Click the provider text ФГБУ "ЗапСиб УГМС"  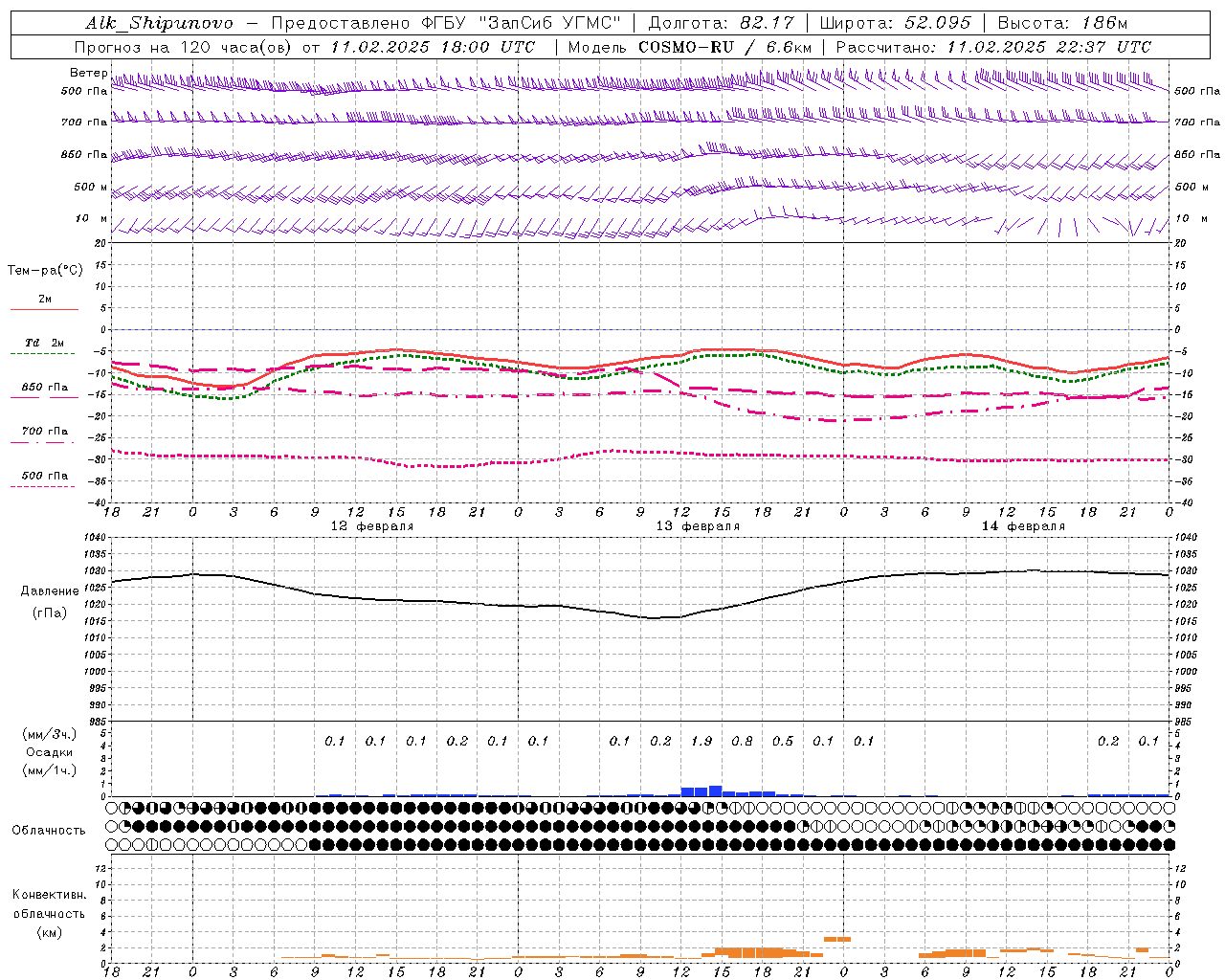coord(522,23)
